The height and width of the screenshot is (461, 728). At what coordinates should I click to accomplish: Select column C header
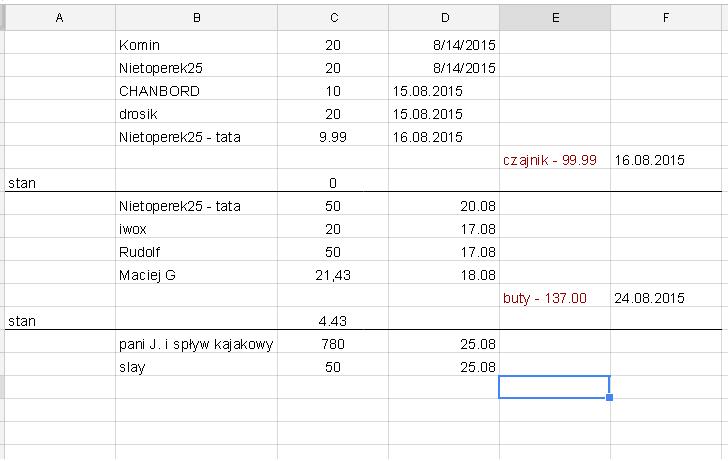tap(333, 18)
